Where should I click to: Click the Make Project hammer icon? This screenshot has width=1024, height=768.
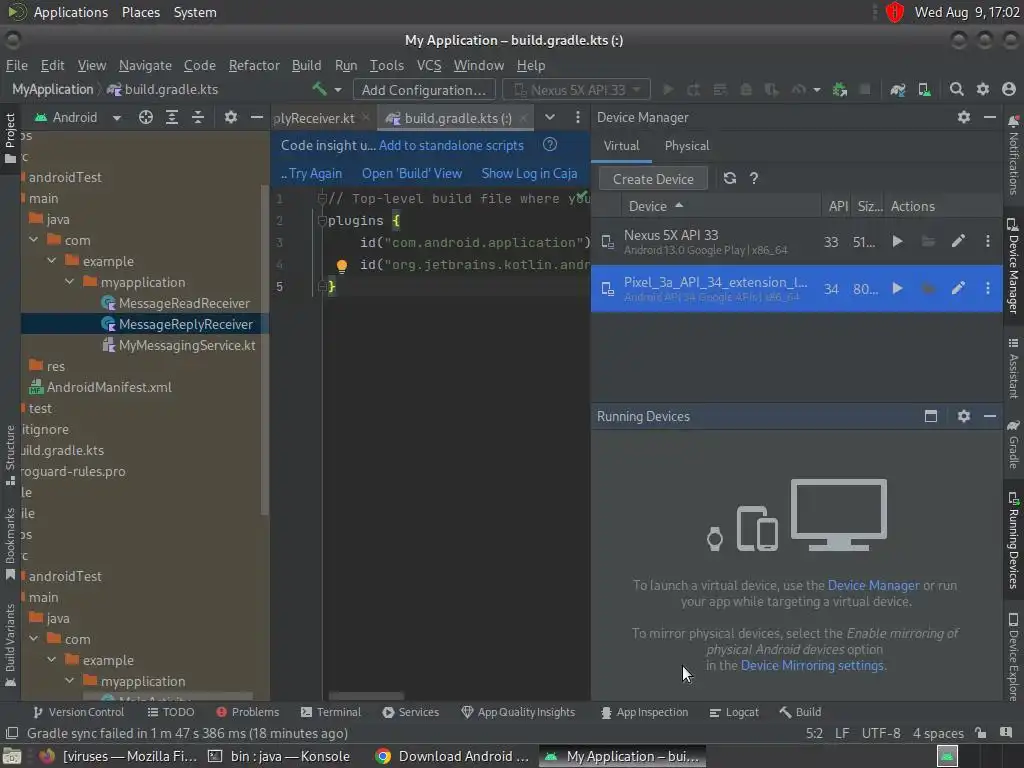pos(319,89)
